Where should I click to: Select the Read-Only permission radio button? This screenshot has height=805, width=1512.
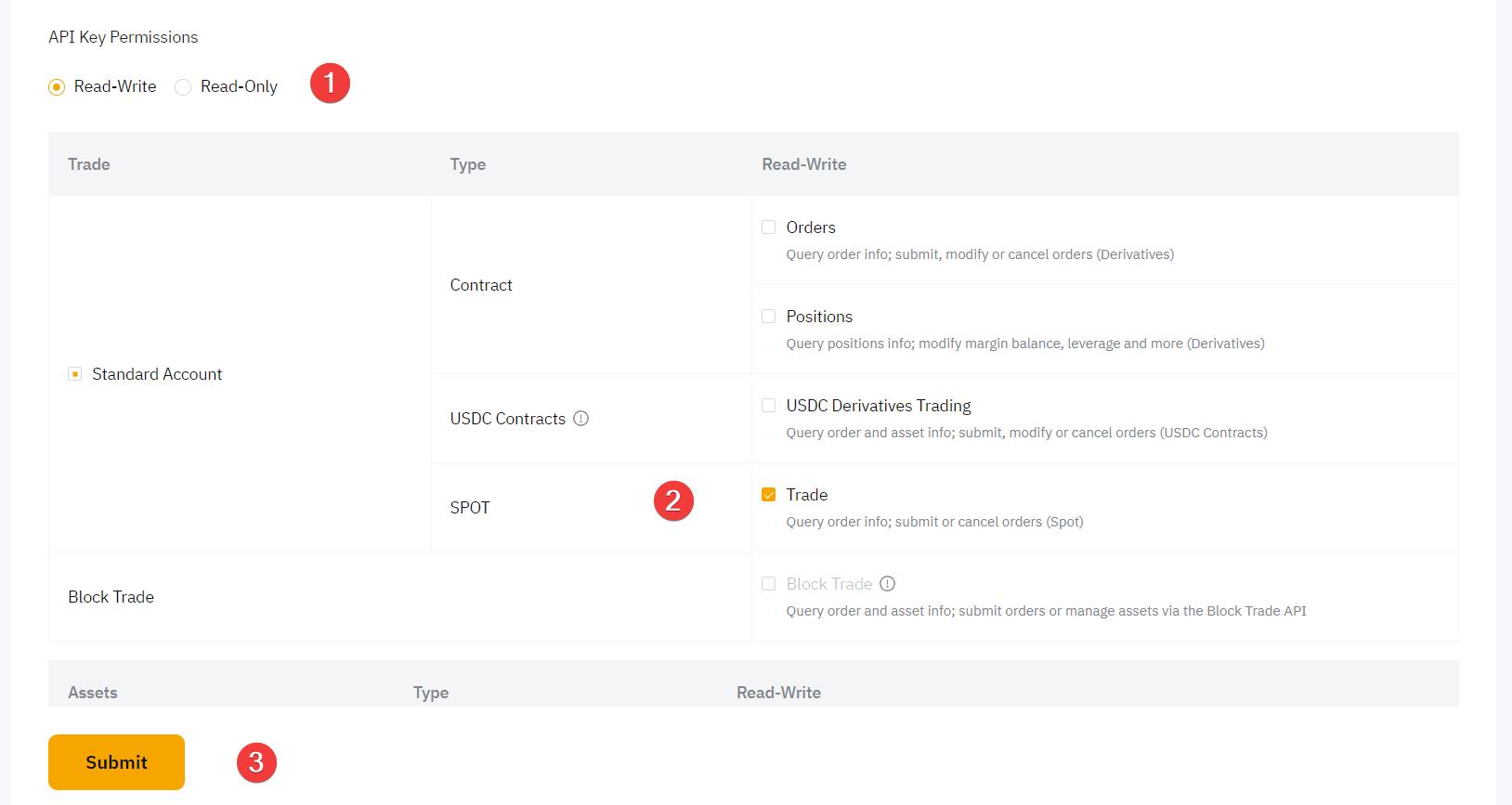pyautogui.click(x=184, y=87)
